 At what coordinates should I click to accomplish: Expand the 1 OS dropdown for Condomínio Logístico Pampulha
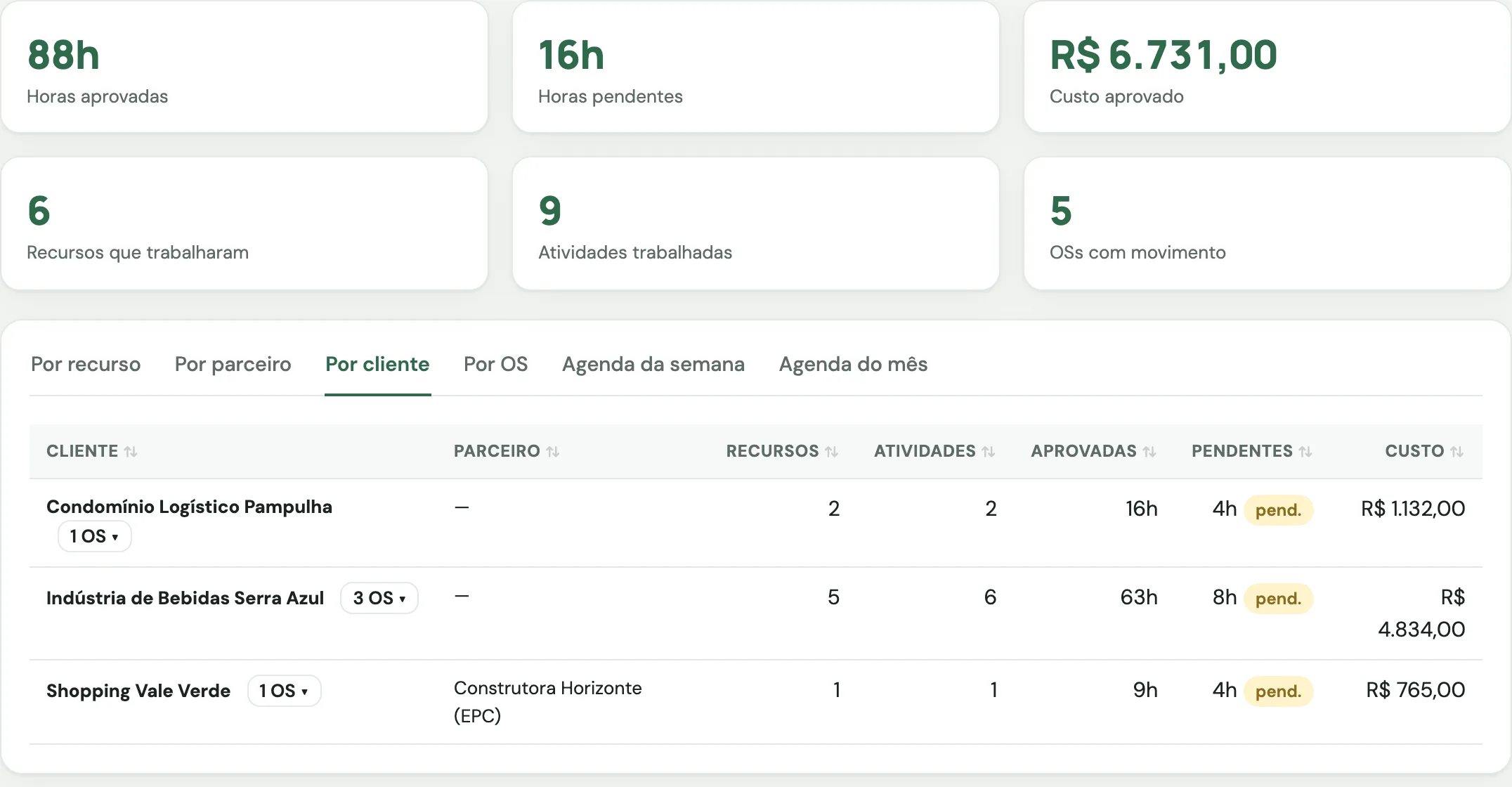click(x=94, y=536)
